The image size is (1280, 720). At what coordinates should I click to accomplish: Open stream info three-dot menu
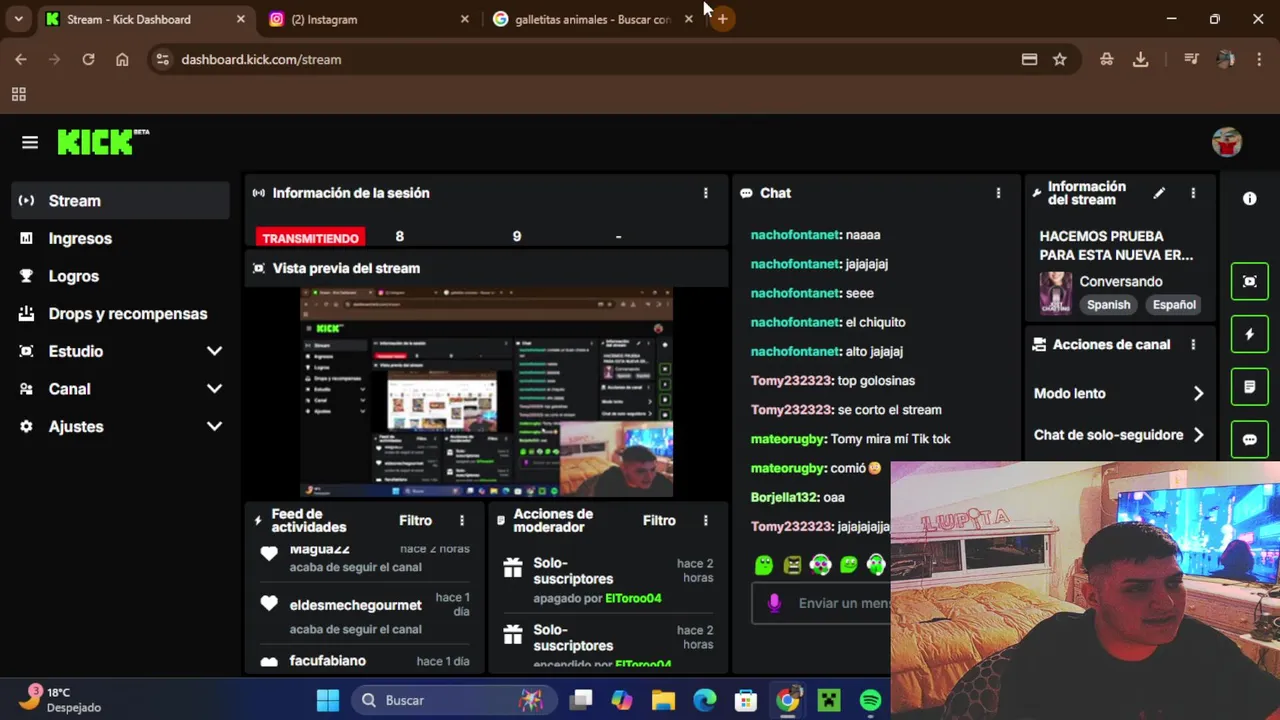(x=1193, y=193)
